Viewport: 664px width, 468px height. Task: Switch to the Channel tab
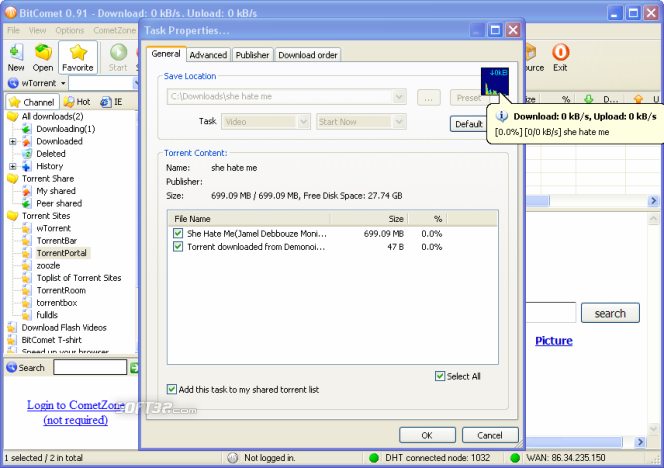coord(33,102)
